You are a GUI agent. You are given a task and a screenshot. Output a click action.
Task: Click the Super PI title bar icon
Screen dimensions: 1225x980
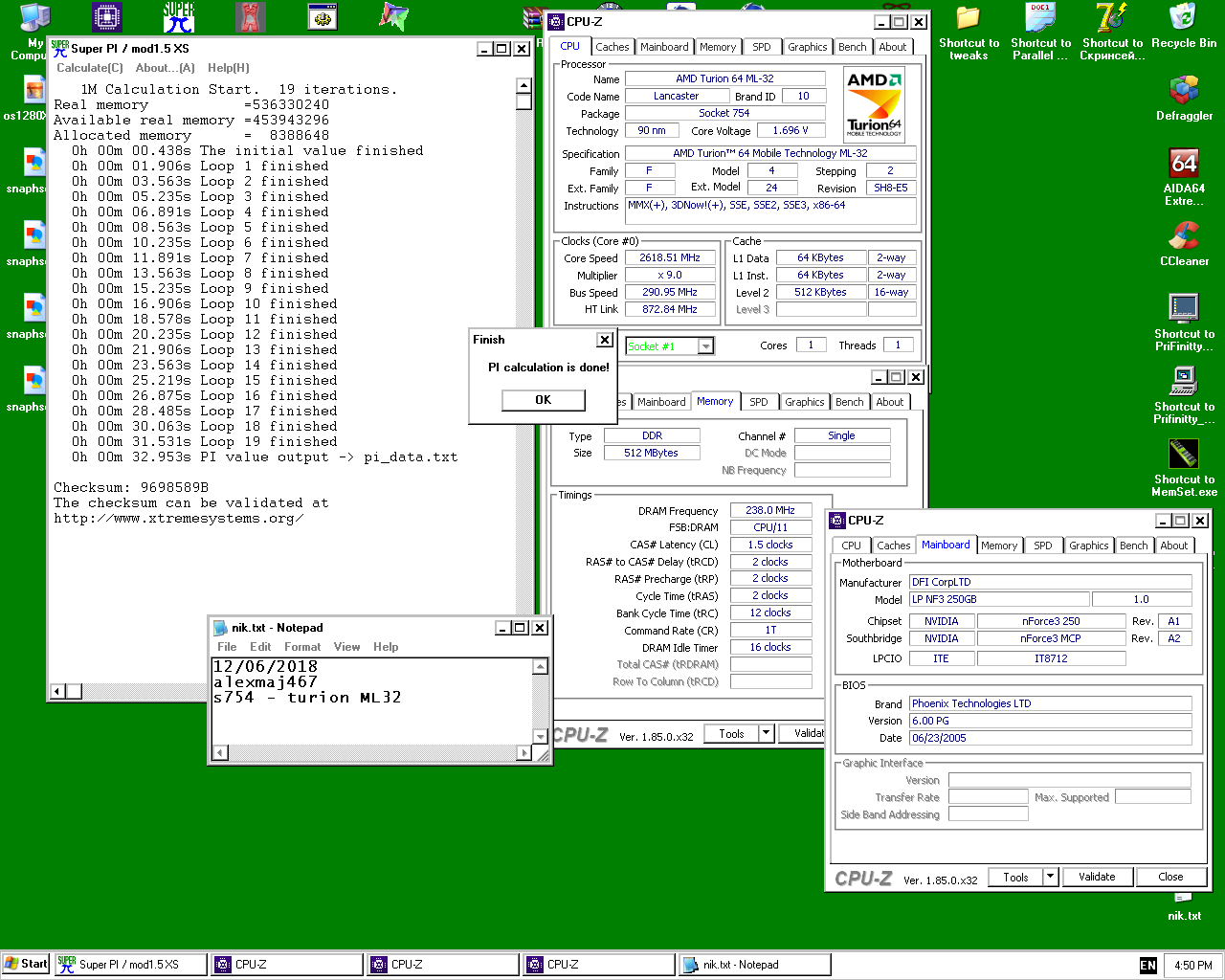(59, 49)
